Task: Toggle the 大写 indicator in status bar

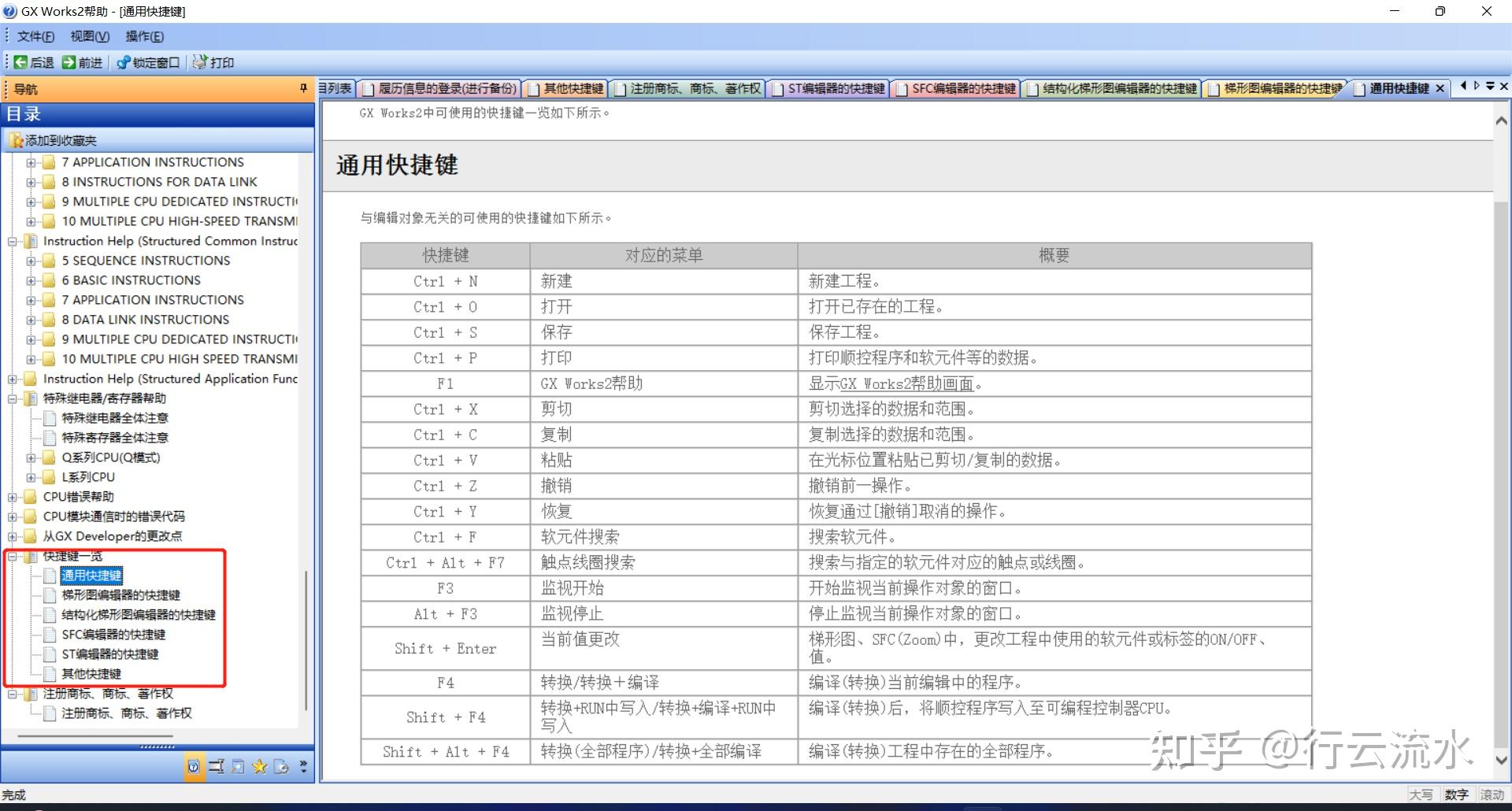Action: tap(1421, 794)
